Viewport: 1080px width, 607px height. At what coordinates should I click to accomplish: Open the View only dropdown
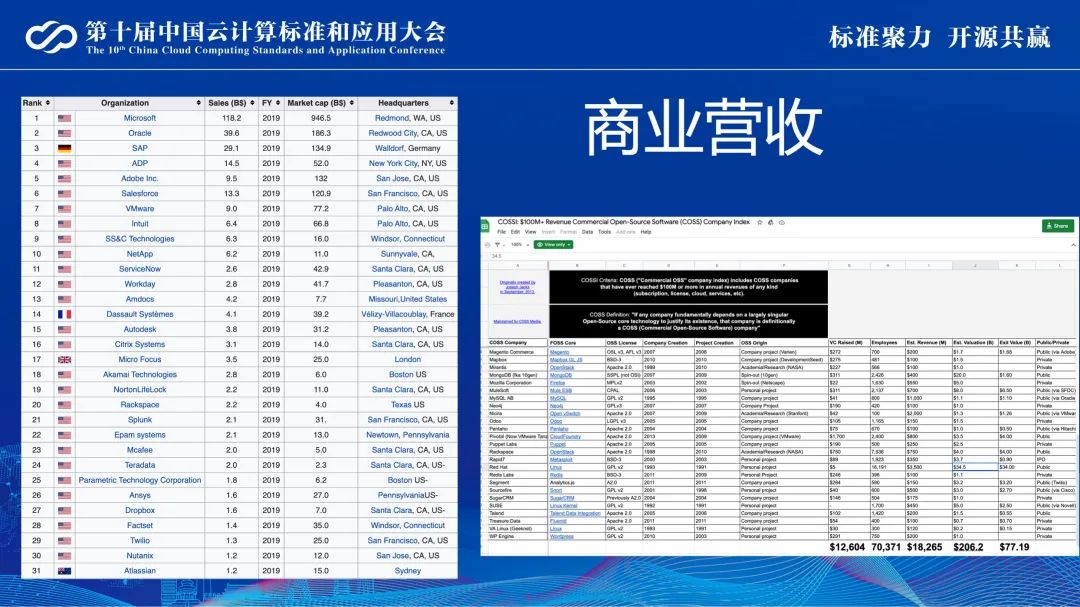553,245
